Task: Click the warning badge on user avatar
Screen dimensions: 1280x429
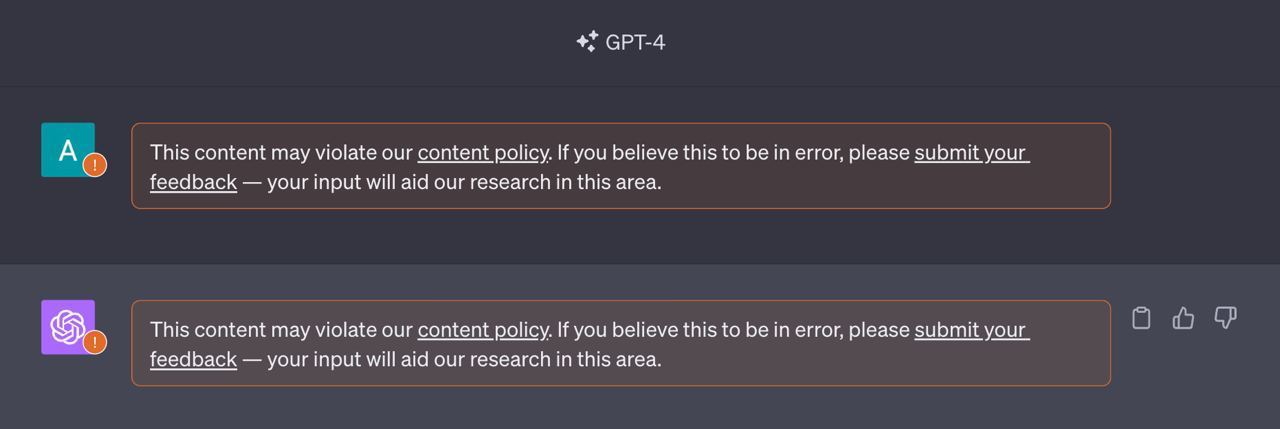Action: (x=95, y=166)
